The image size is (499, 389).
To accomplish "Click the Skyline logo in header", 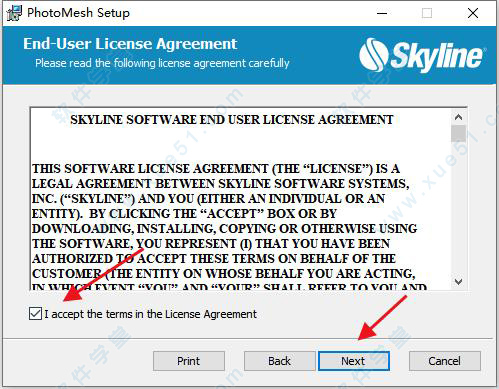I will pyautogui.click(x=421, y=55).
